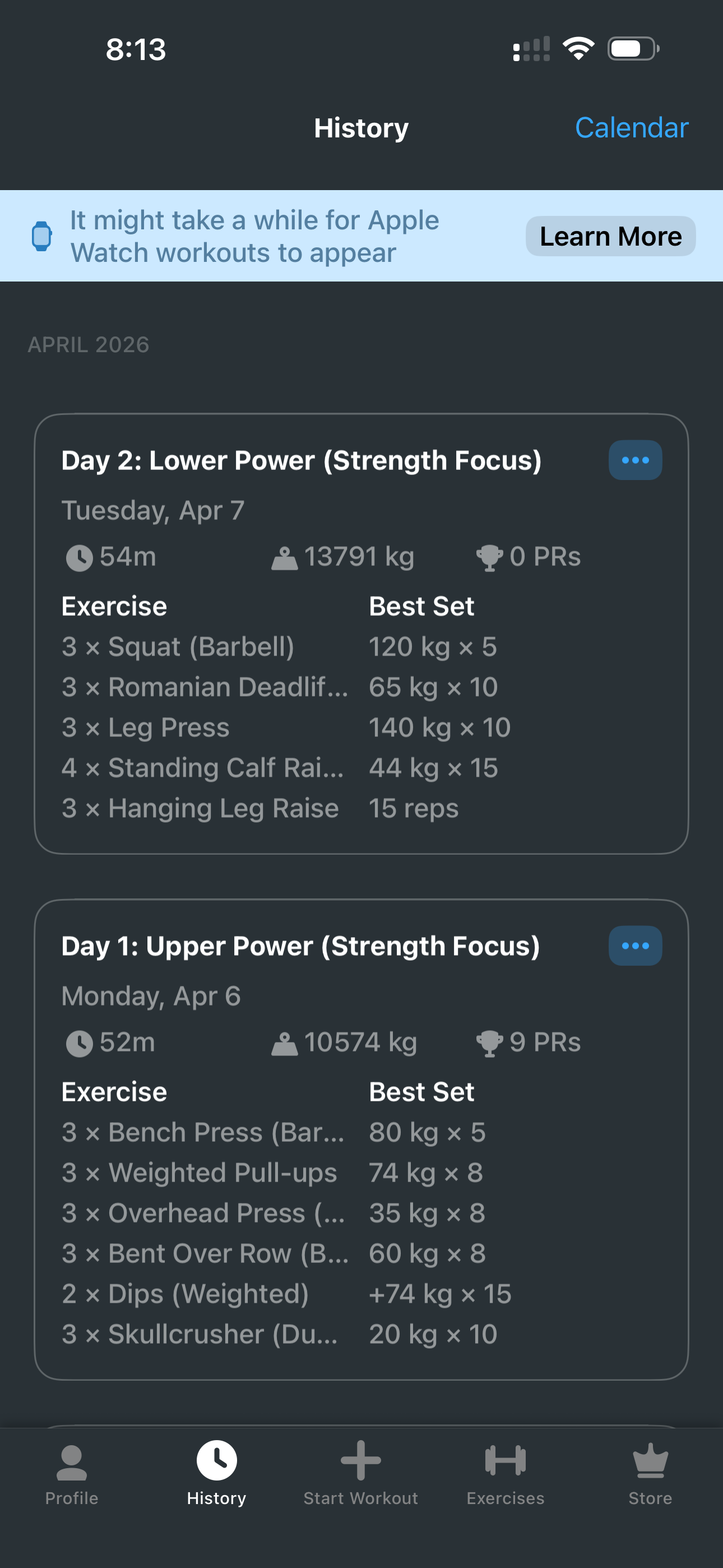723x1568 pixels.
Task: Open options menu for Day 2 workout
Action: pyautogui.click(x=635, y=460)
